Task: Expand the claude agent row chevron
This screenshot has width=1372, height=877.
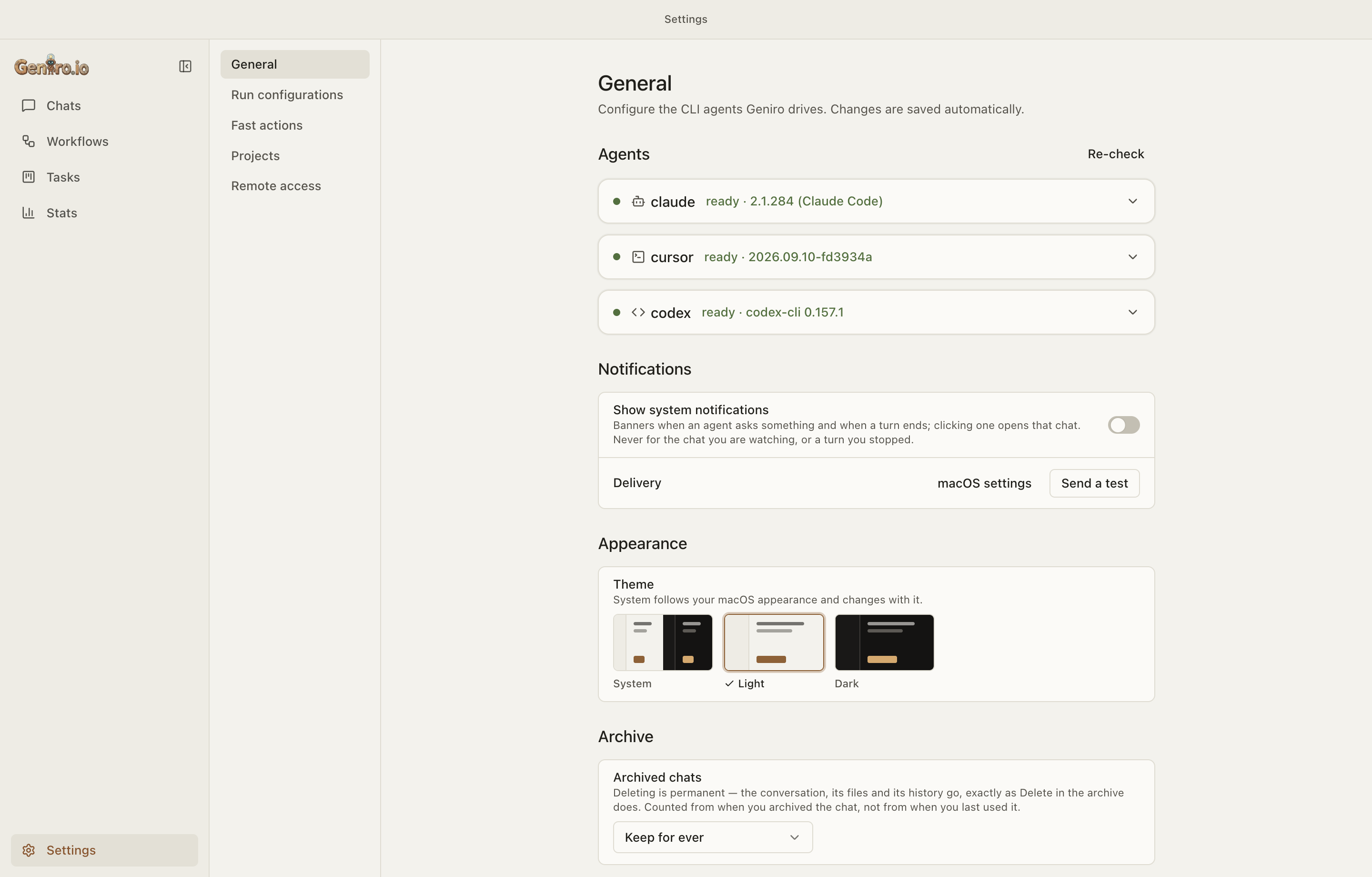Action: [x=1133, y=201]
